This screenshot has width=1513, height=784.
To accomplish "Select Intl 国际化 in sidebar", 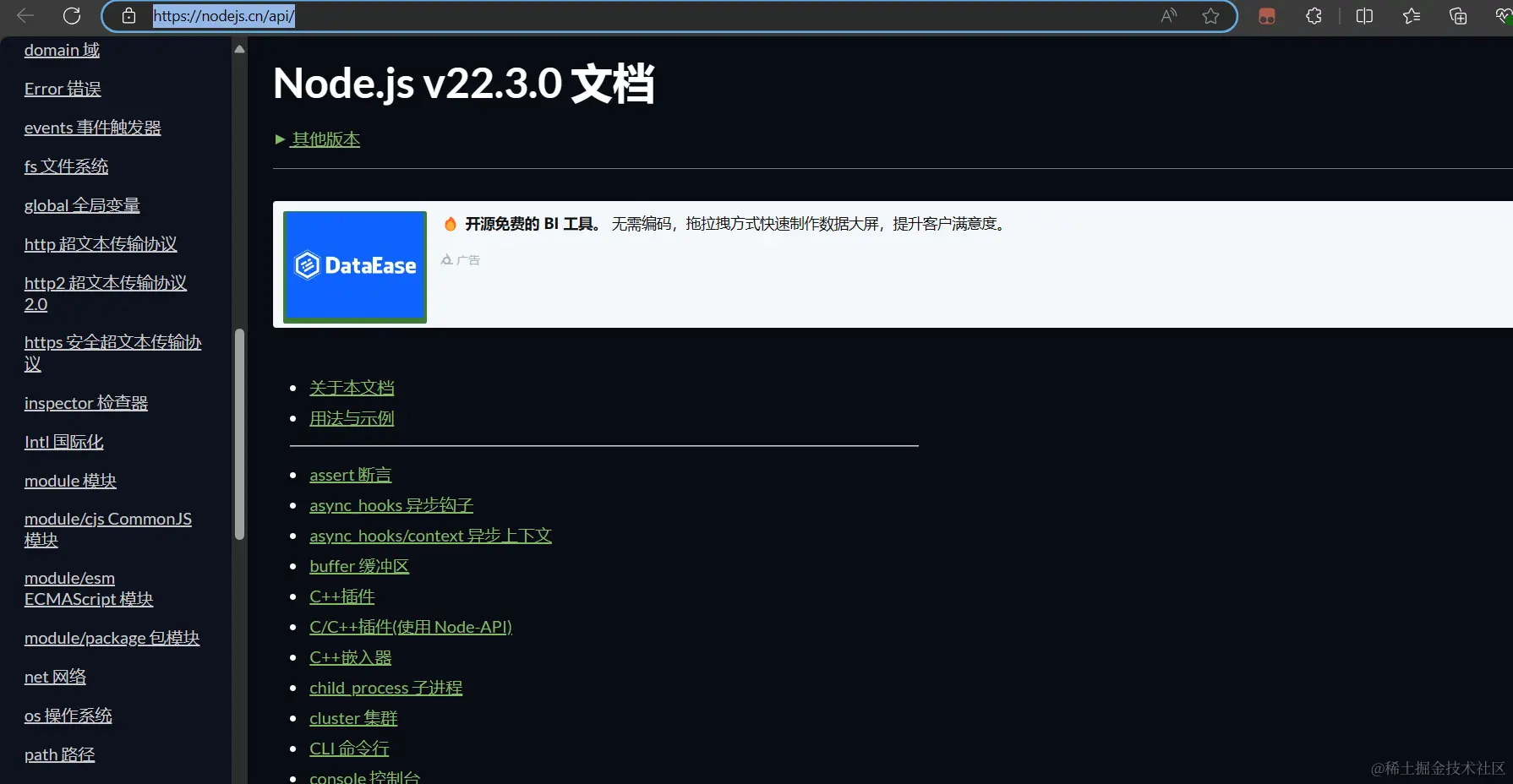I will point(63,442).
